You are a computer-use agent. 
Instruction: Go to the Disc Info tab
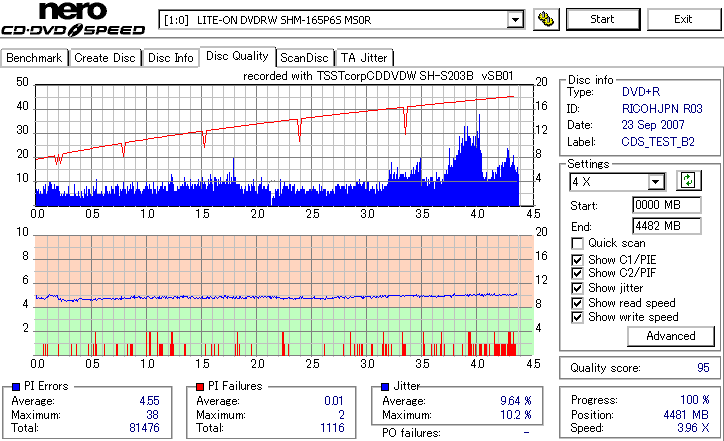170,58
